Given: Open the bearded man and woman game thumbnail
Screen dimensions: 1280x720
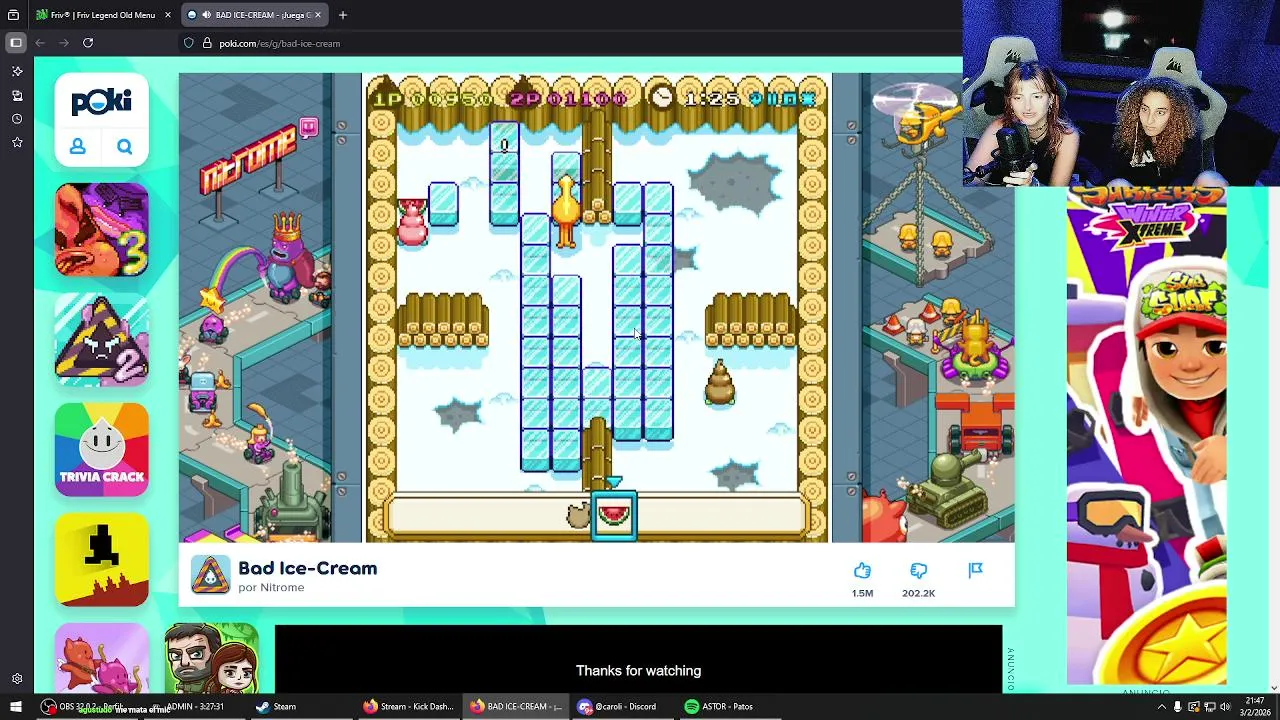Looking at the screenshot, I should (x=212, y=658).
